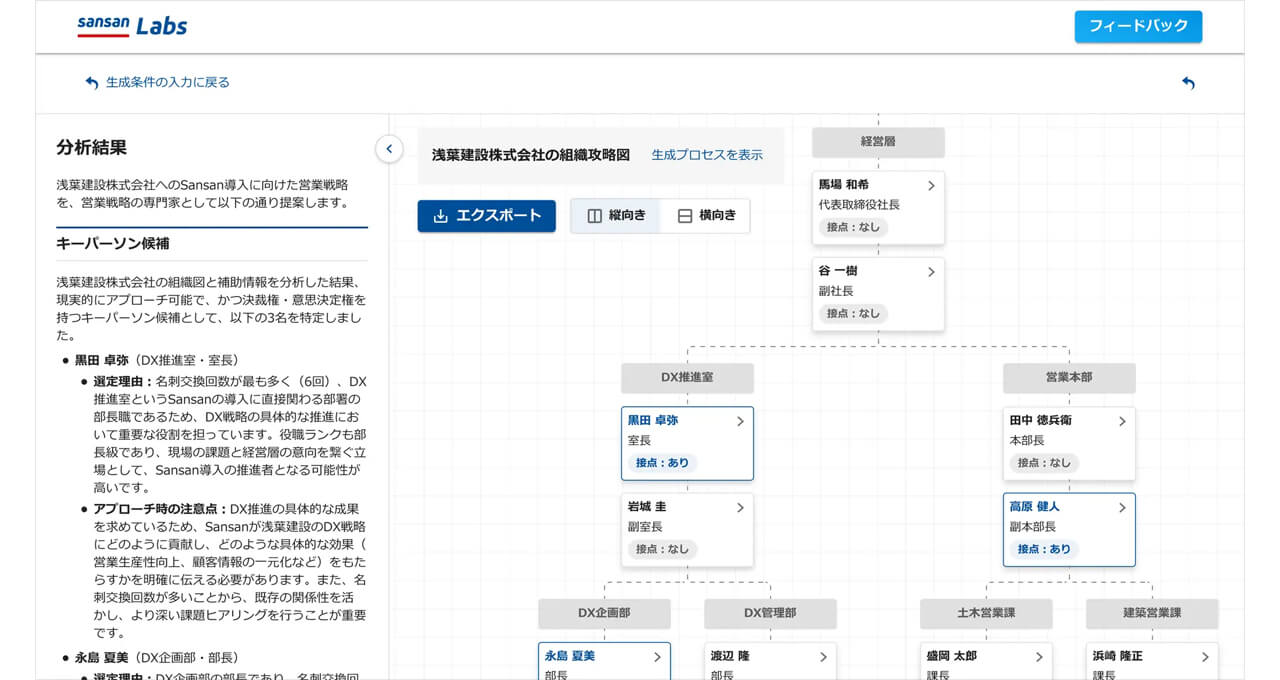Click the vertical layout icon in 縦向き button
The image size is (1280, 680).
click(x=594, y=215)
